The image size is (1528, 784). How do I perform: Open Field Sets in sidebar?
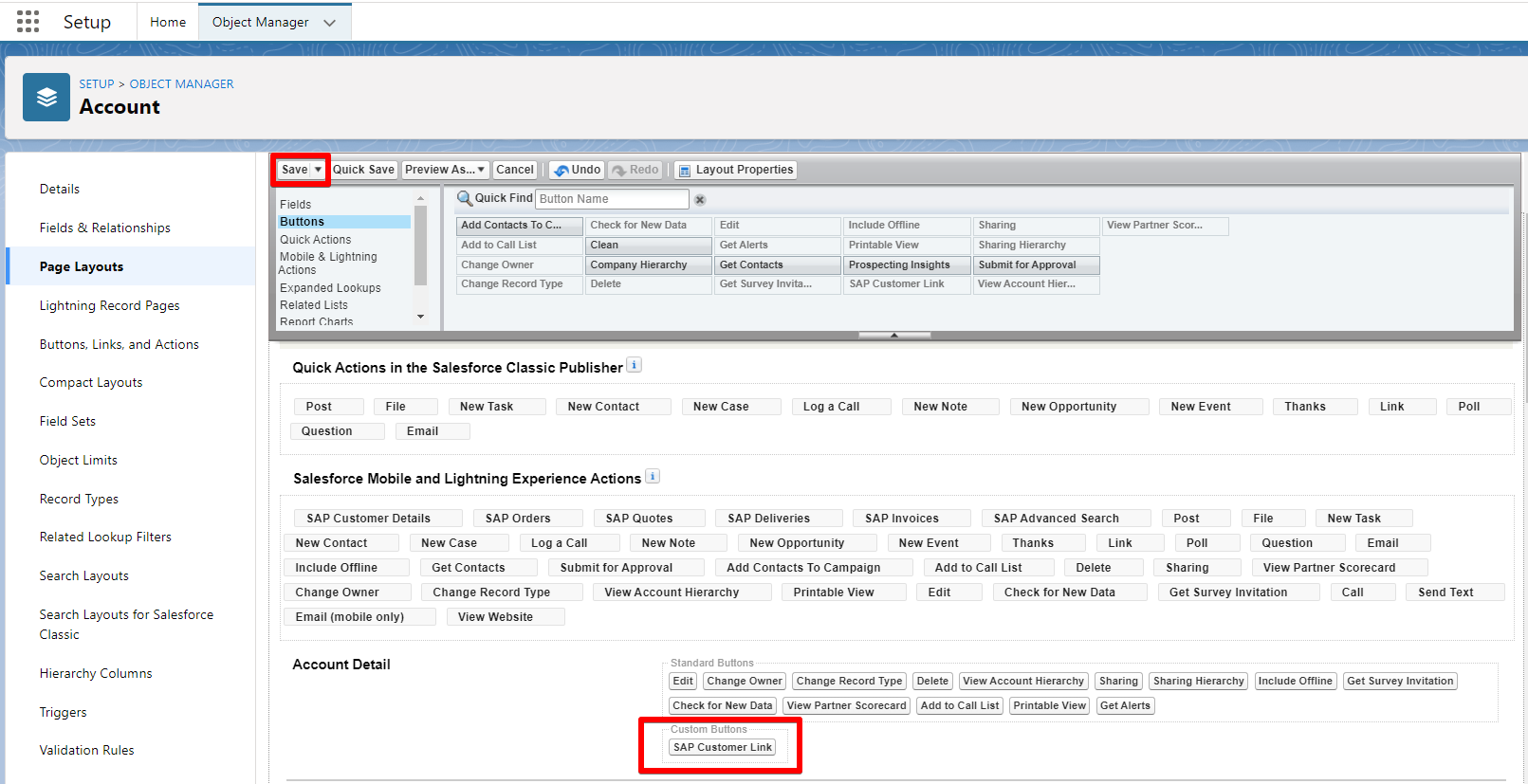67,421
